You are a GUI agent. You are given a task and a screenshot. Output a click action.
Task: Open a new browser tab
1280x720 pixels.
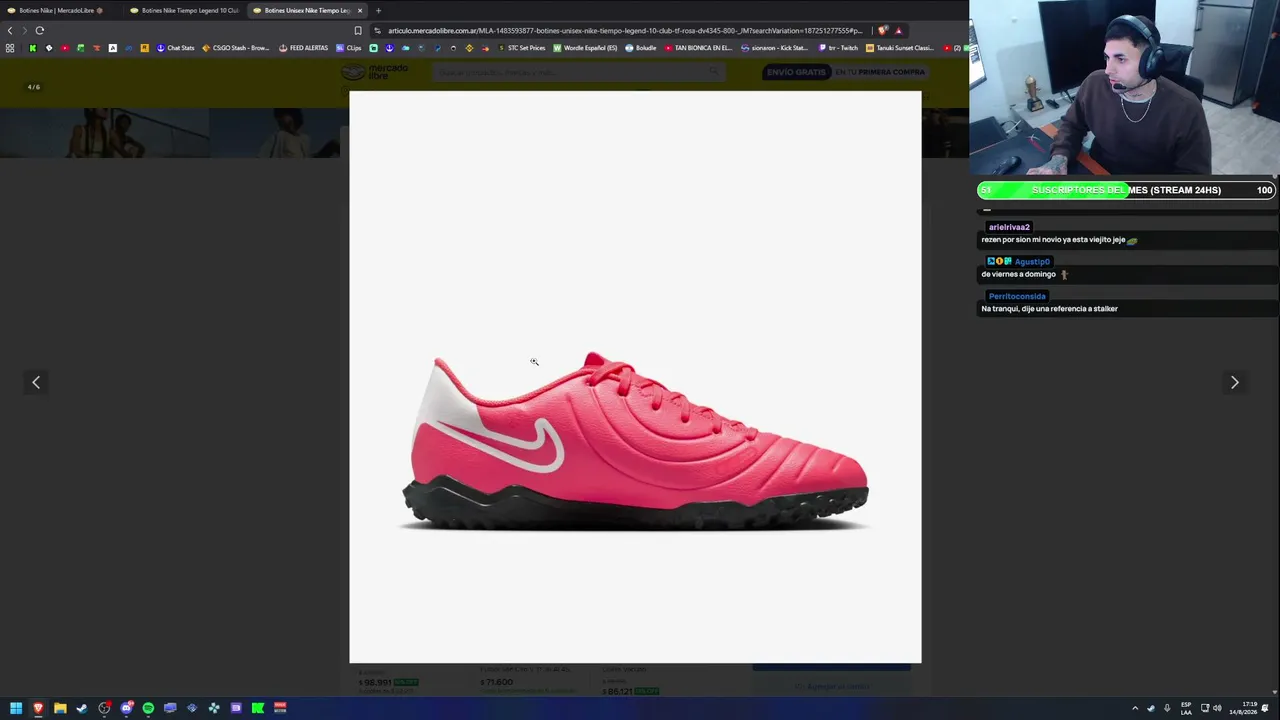click(378, 10)
